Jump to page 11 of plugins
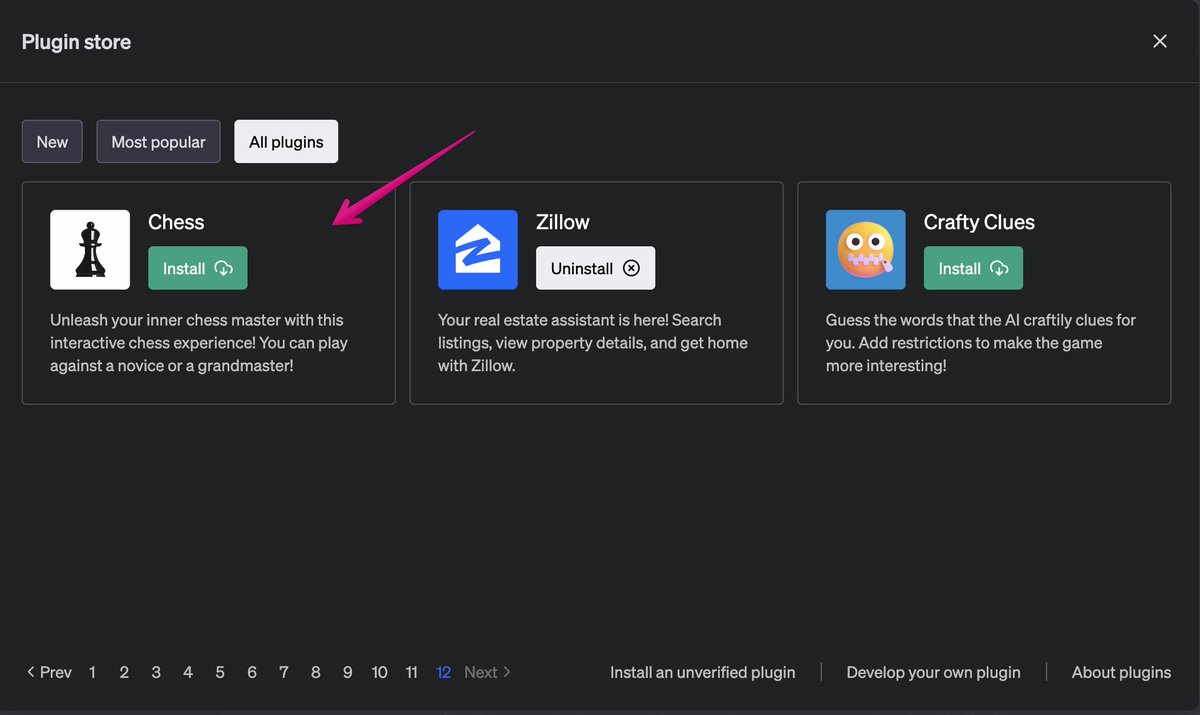This screenshot has width=1200, height=715. click(x=411, y=672)
